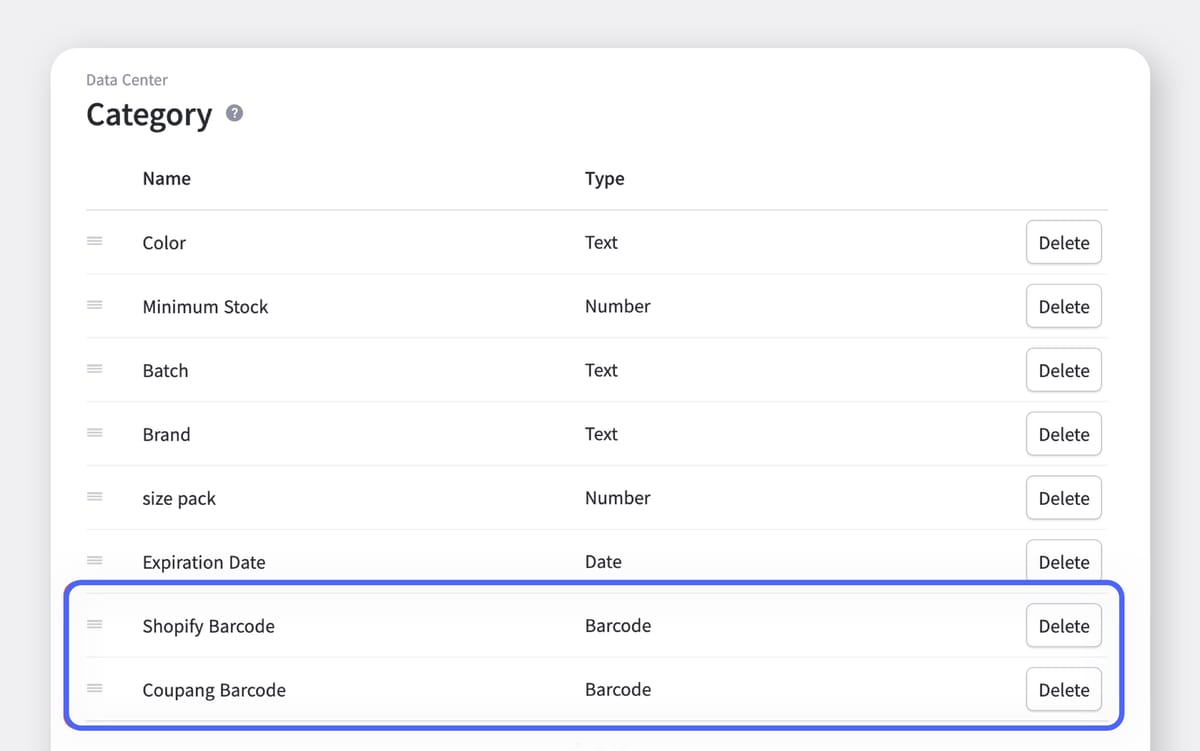
Task: Select the size pack reorder handle
Action: [x=95, y=497]
